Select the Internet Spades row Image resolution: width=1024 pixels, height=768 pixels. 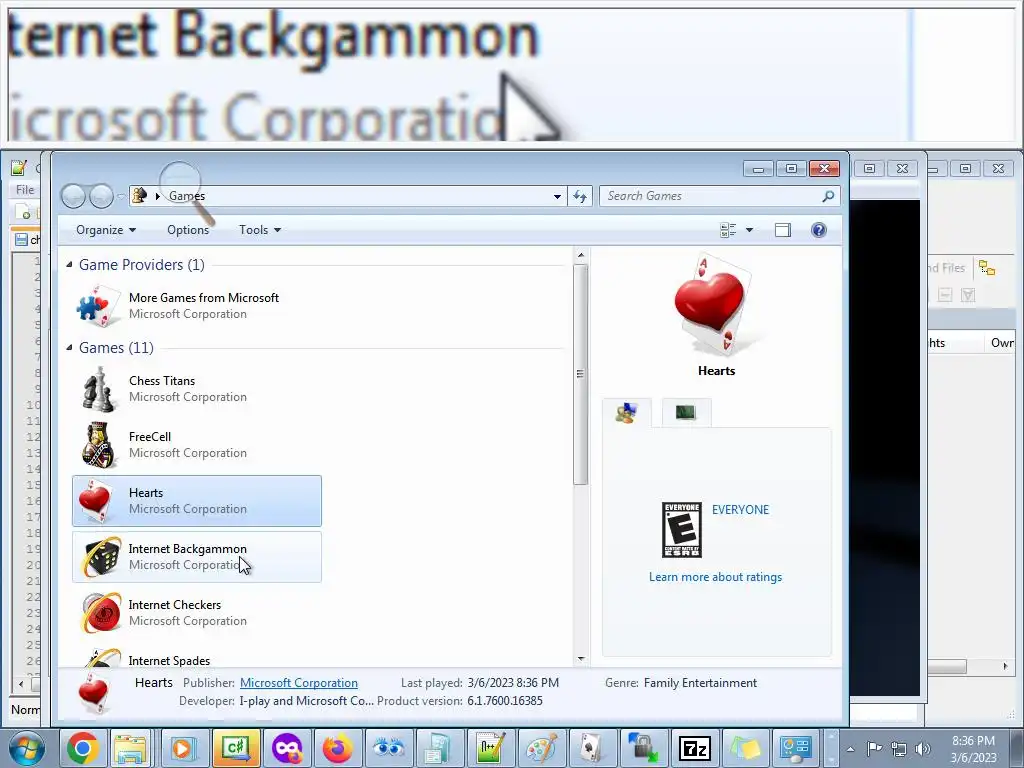pos(197,658)
